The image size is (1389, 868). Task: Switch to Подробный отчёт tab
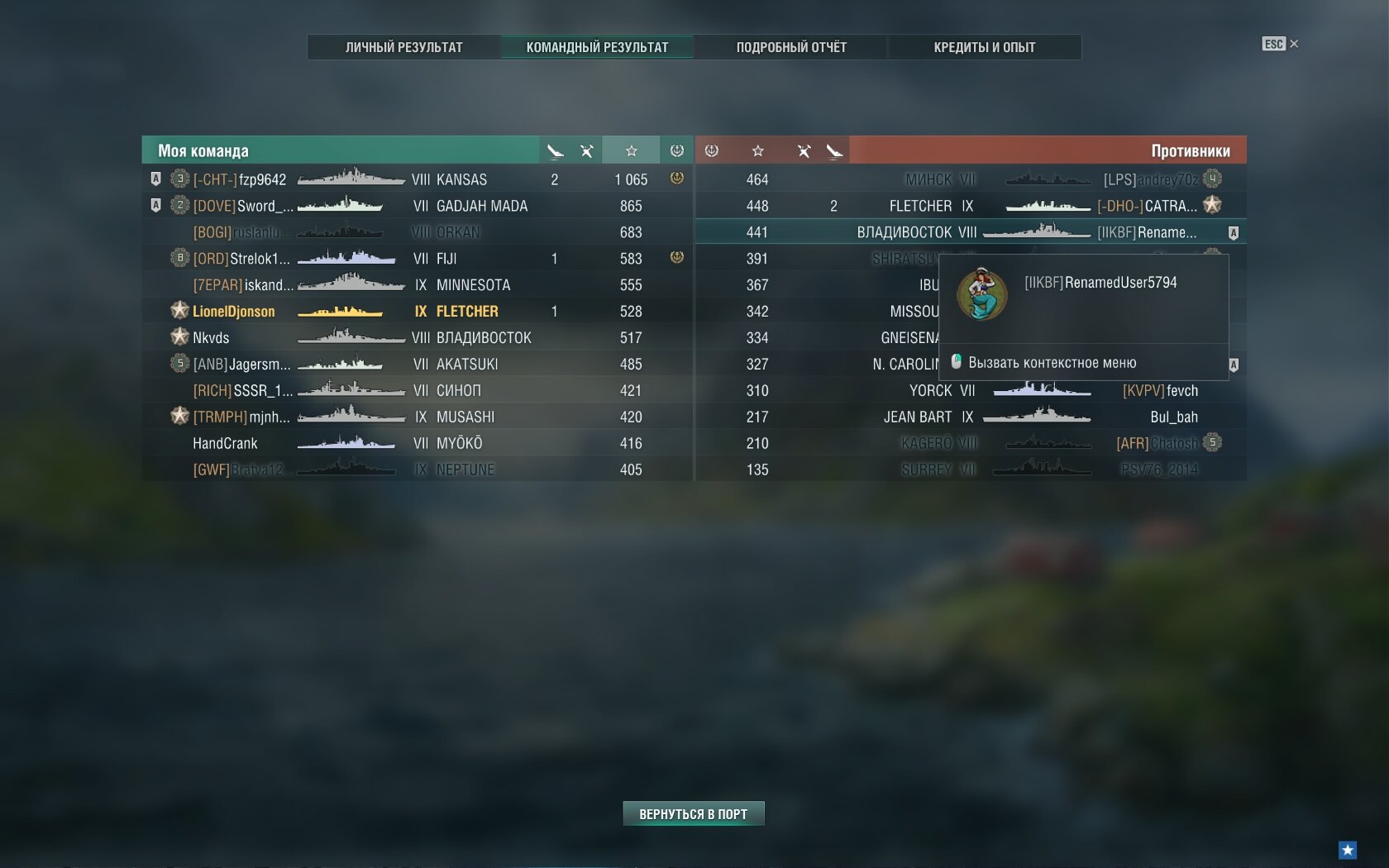791,47
